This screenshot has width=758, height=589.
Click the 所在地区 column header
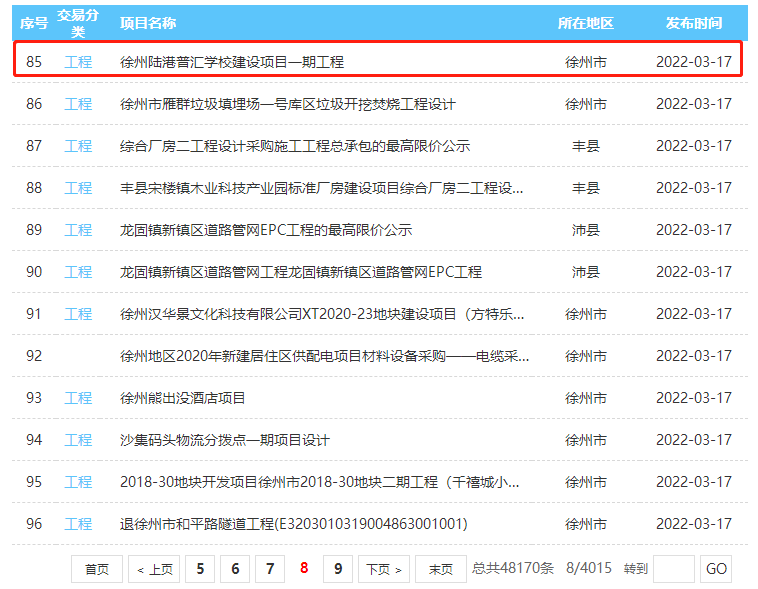point(586,23)
